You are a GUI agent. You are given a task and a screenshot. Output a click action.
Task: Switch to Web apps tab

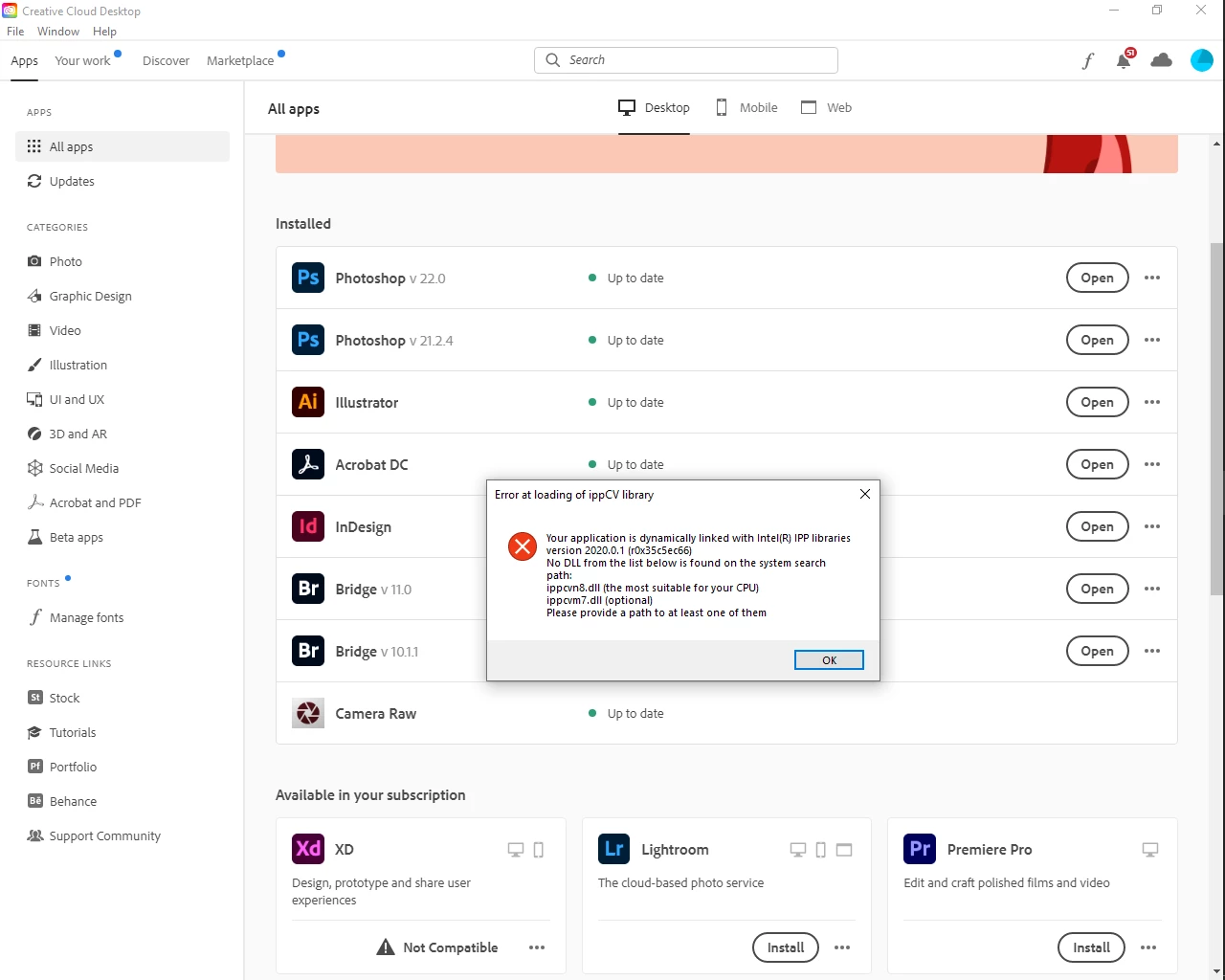826,107
